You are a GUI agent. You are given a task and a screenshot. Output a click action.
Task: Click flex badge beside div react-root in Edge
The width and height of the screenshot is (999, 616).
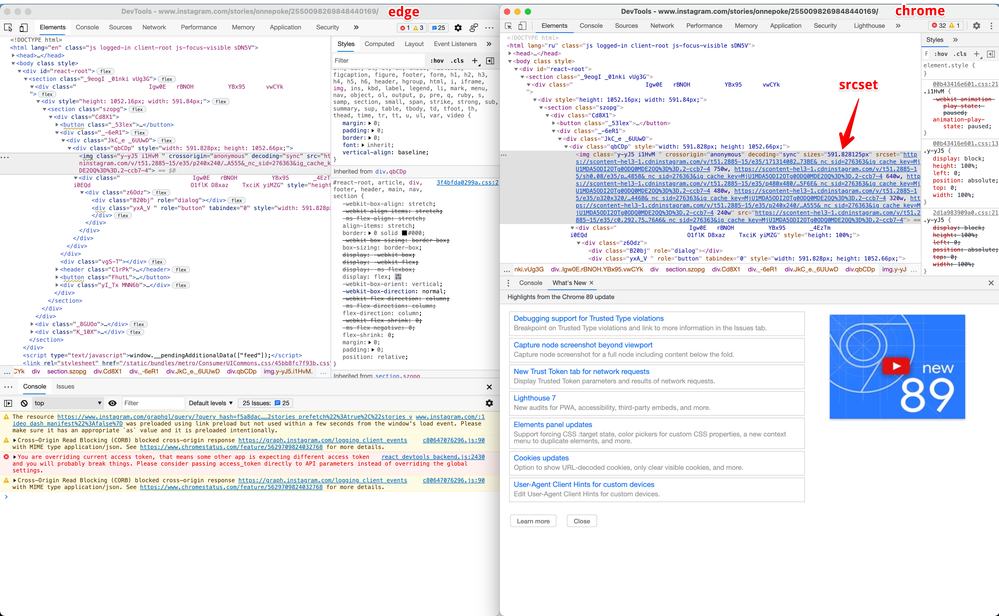(x=105, y=71)
